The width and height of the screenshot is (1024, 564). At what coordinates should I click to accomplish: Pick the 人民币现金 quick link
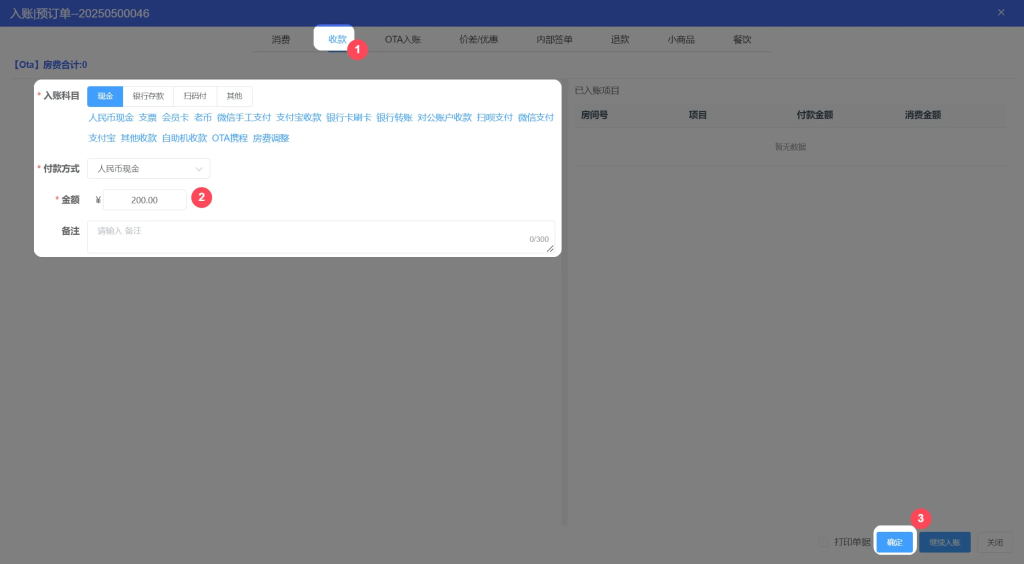[110, 117]
